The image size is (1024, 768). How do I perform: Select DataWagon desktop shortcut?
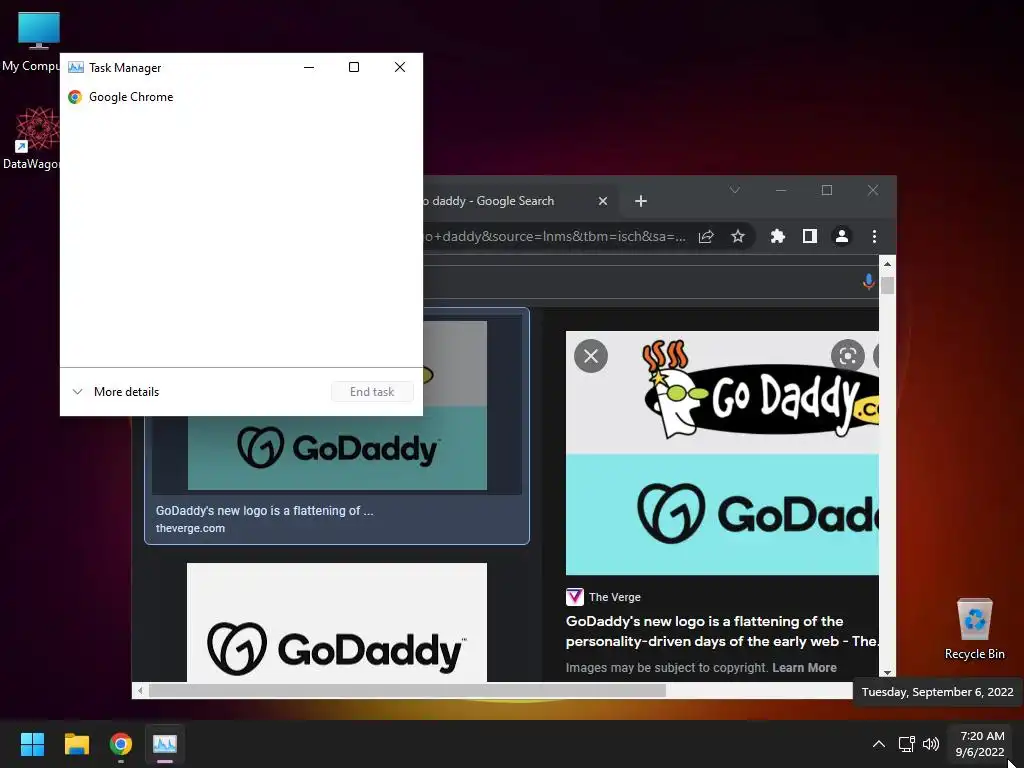click(30, 138)
